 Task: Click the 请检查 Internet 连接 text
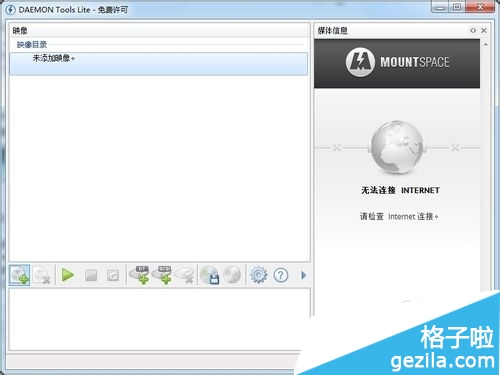[399, 216]
